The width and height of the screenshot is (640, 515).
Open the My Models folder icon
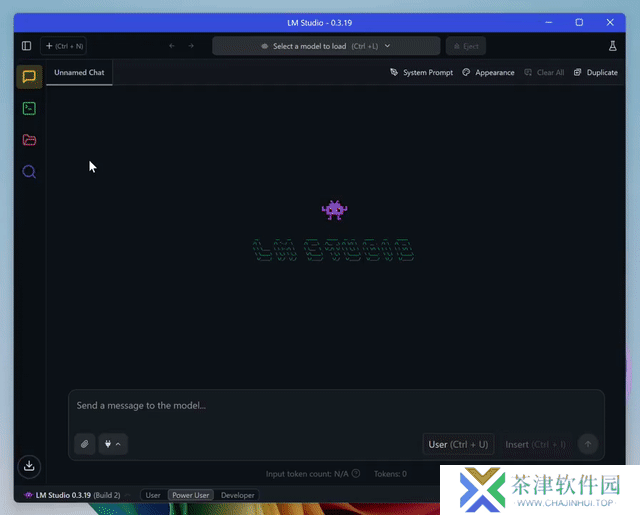click(x=29, y=140)
